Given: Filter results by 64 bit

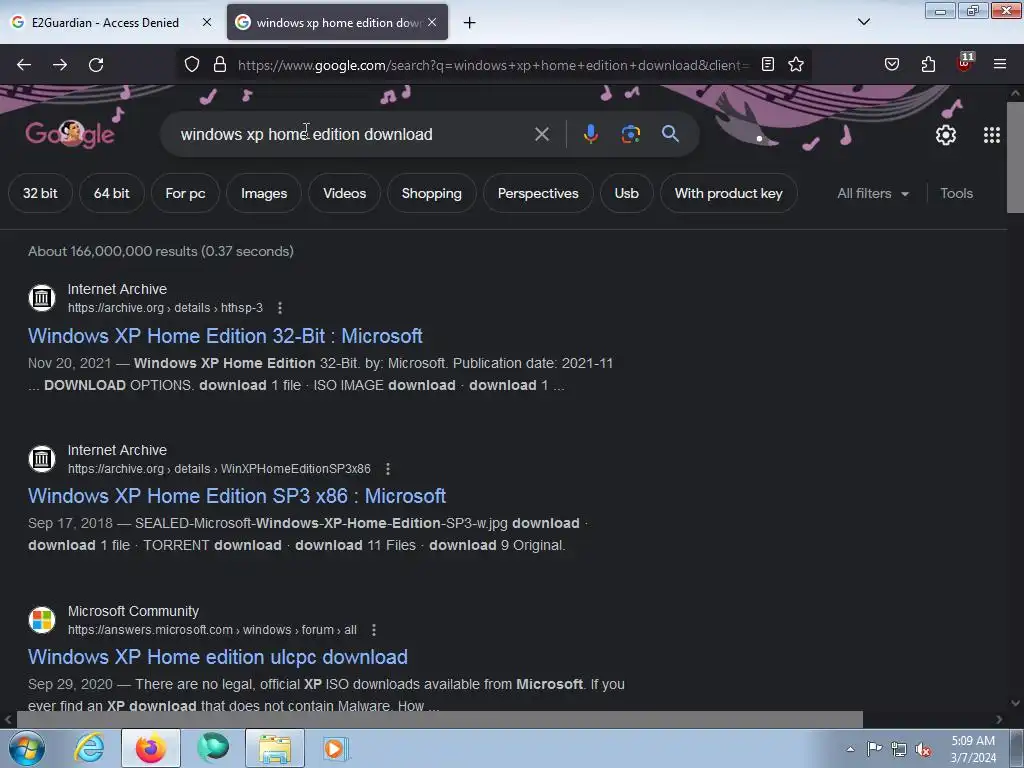Looking at the screenshot, I should 111,193.
